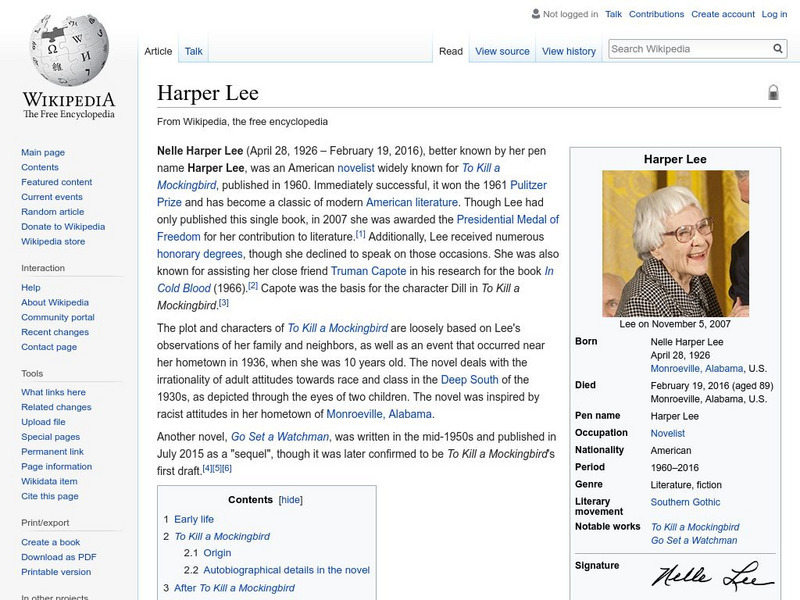
Task: Open Page information link
Action: coord(57,466)
